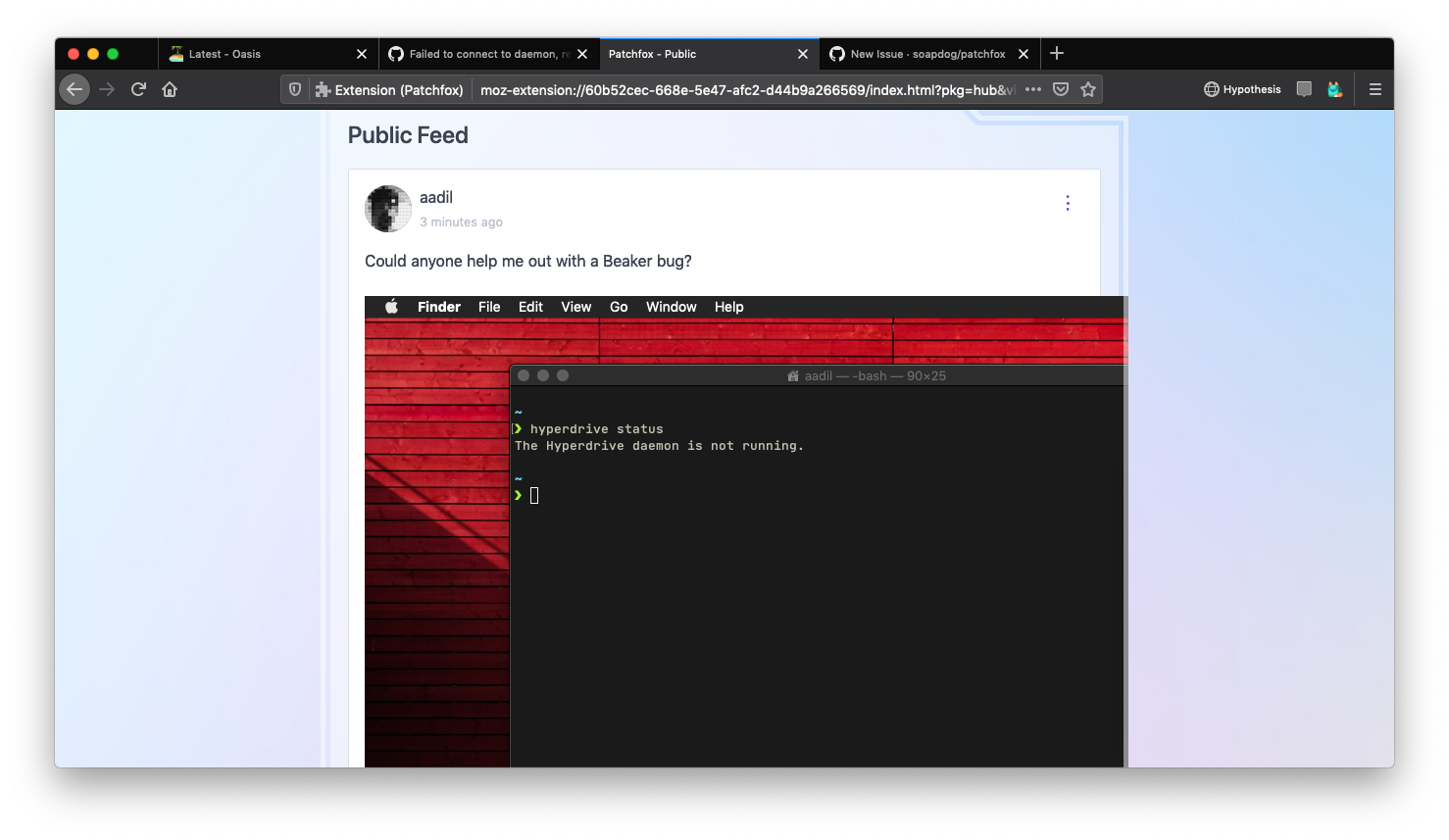Click aadil's profile avatar thumbnail
Image resolution: width=1449 pixels, height=840 pixels.
388,208
